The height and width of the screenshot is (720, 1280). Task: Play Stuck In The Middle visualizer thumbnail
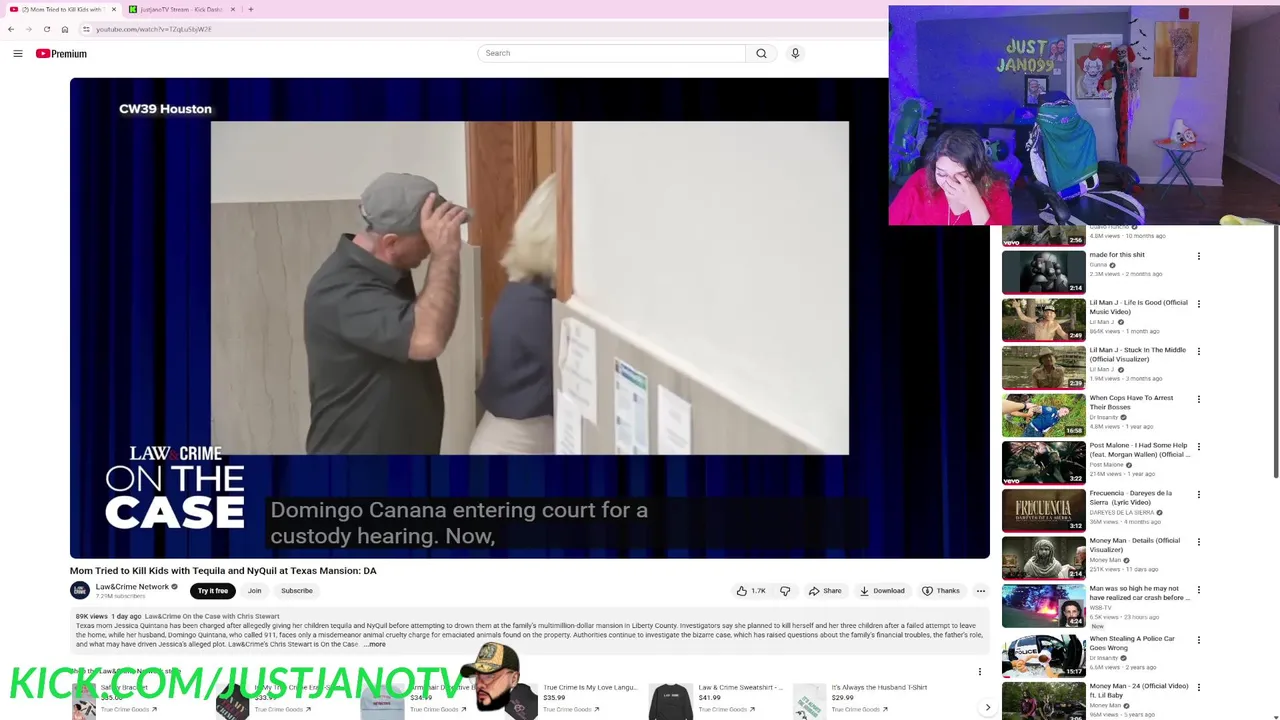1044,367
